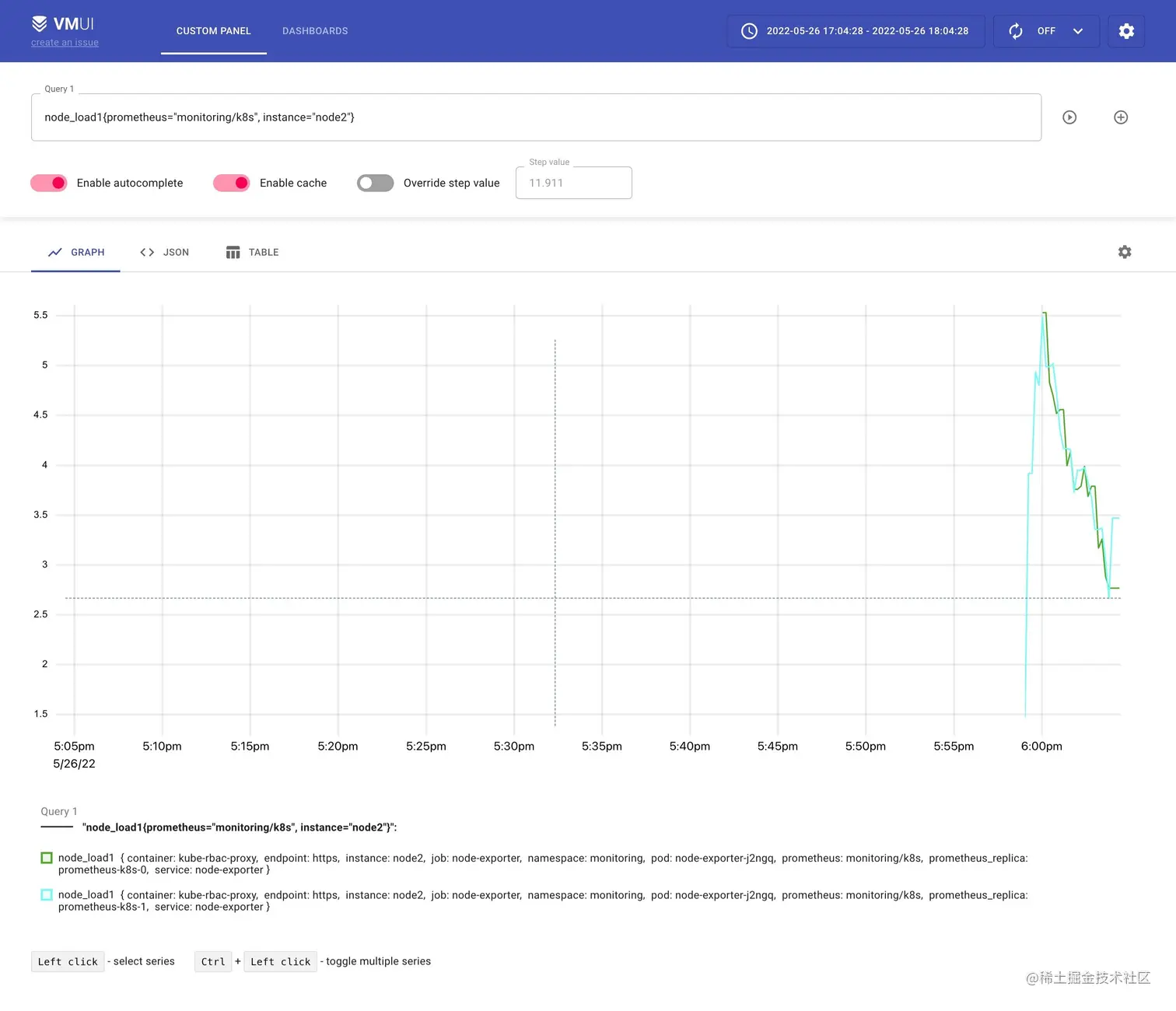The height and width of the screenshot is (1011, 1176).
Task: Click inside the Step value field
Action: pos(573,183)
